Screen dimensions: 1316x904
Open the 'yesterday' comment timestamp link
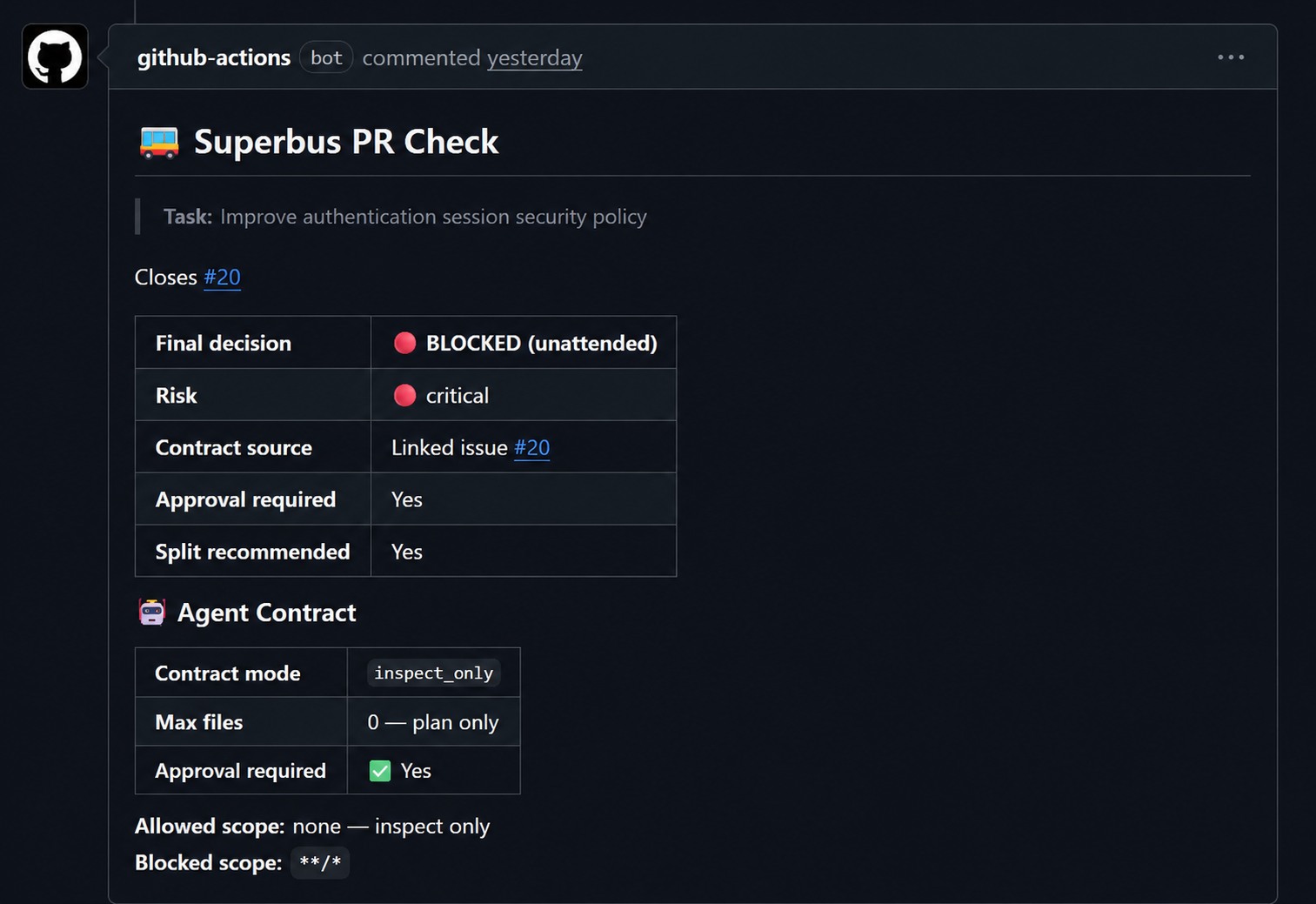point(534,57)
